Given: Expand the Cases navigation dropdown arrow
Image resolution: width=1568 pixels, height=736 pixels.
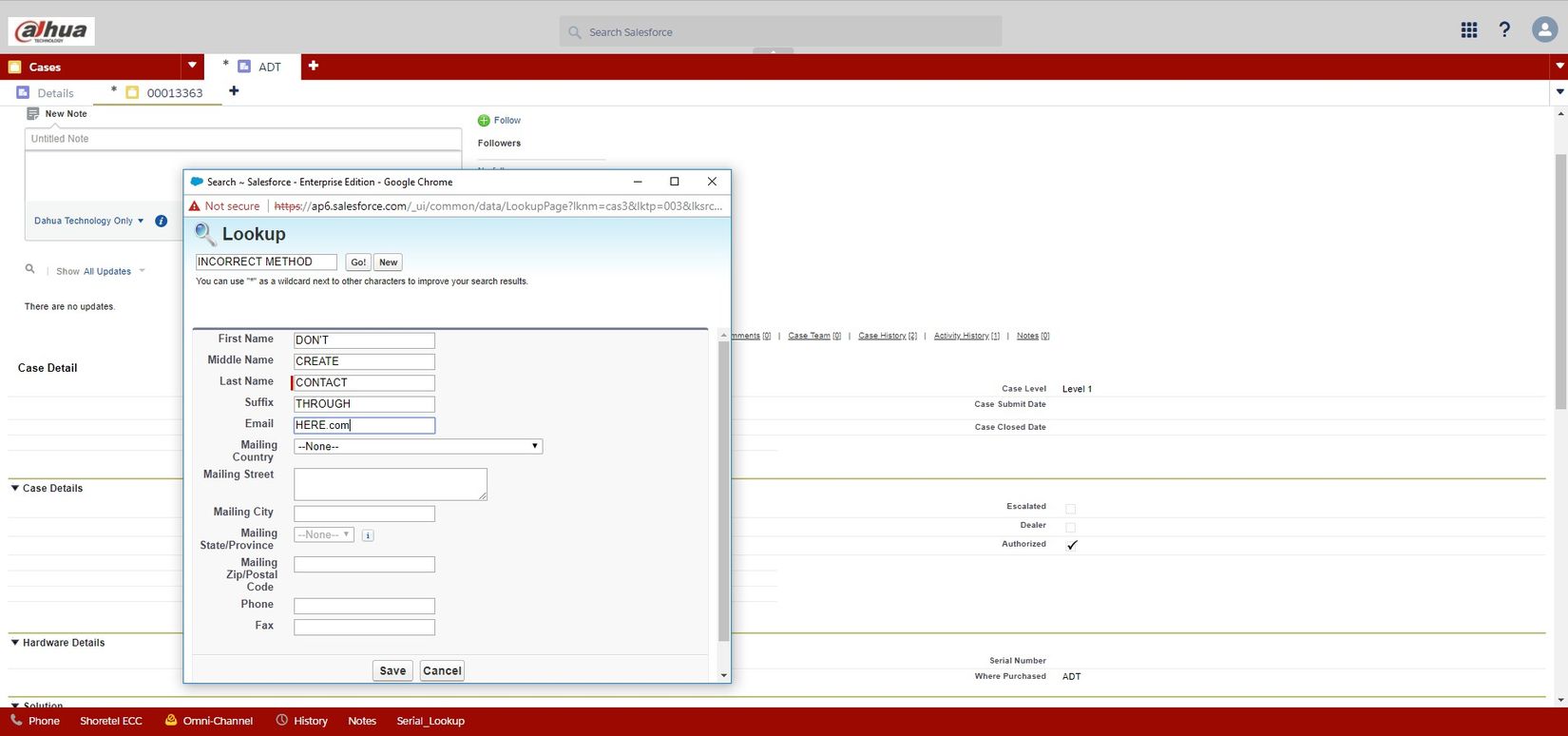Looking at the screenshot, I should (x=192, y=66).
